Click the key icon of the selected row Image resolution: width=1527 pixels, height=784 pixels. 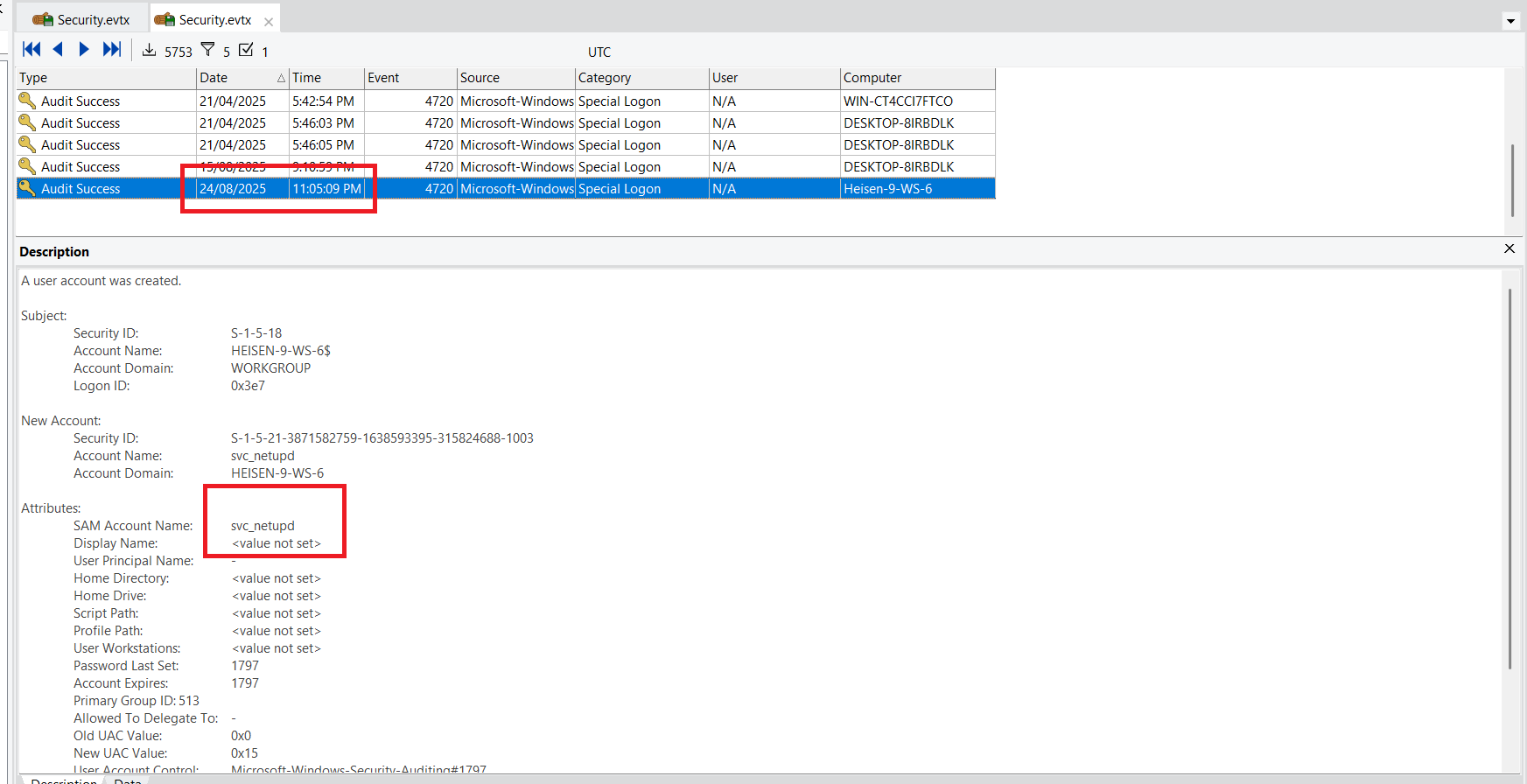27,188
